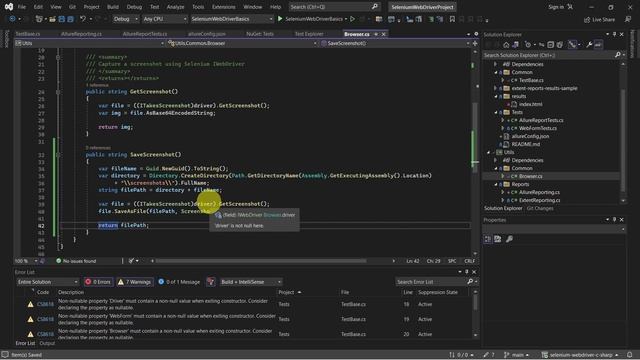Select ExtentReporting.cs in Solution Explorer

click(539, 200)
